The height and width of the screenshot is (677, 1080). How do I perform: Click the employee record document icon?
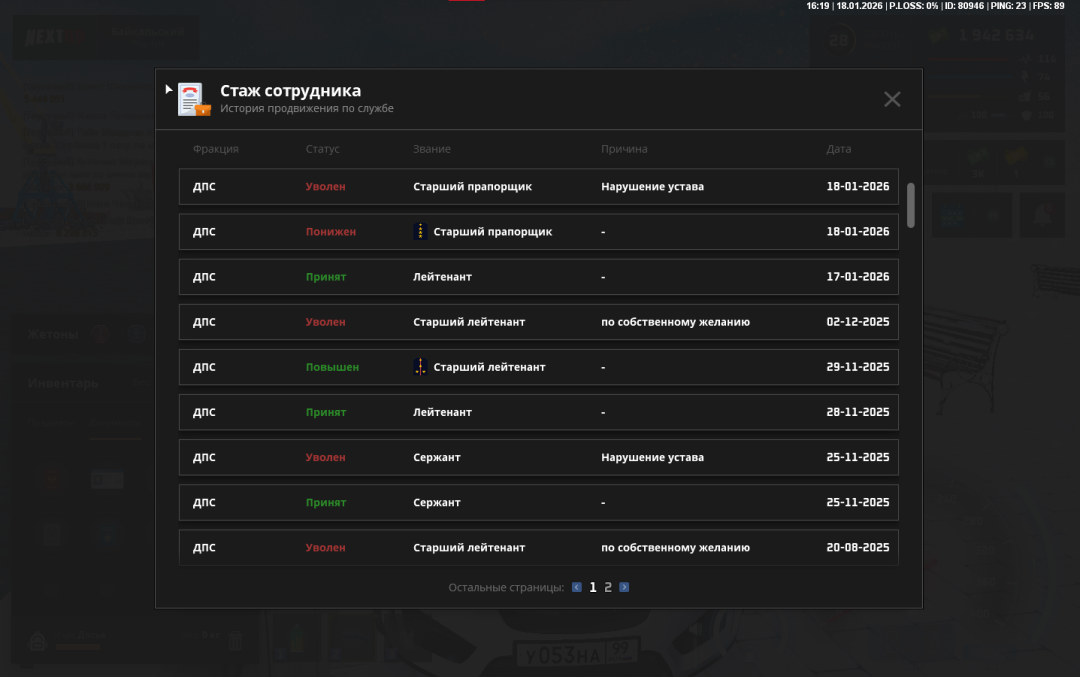(193, 99)
